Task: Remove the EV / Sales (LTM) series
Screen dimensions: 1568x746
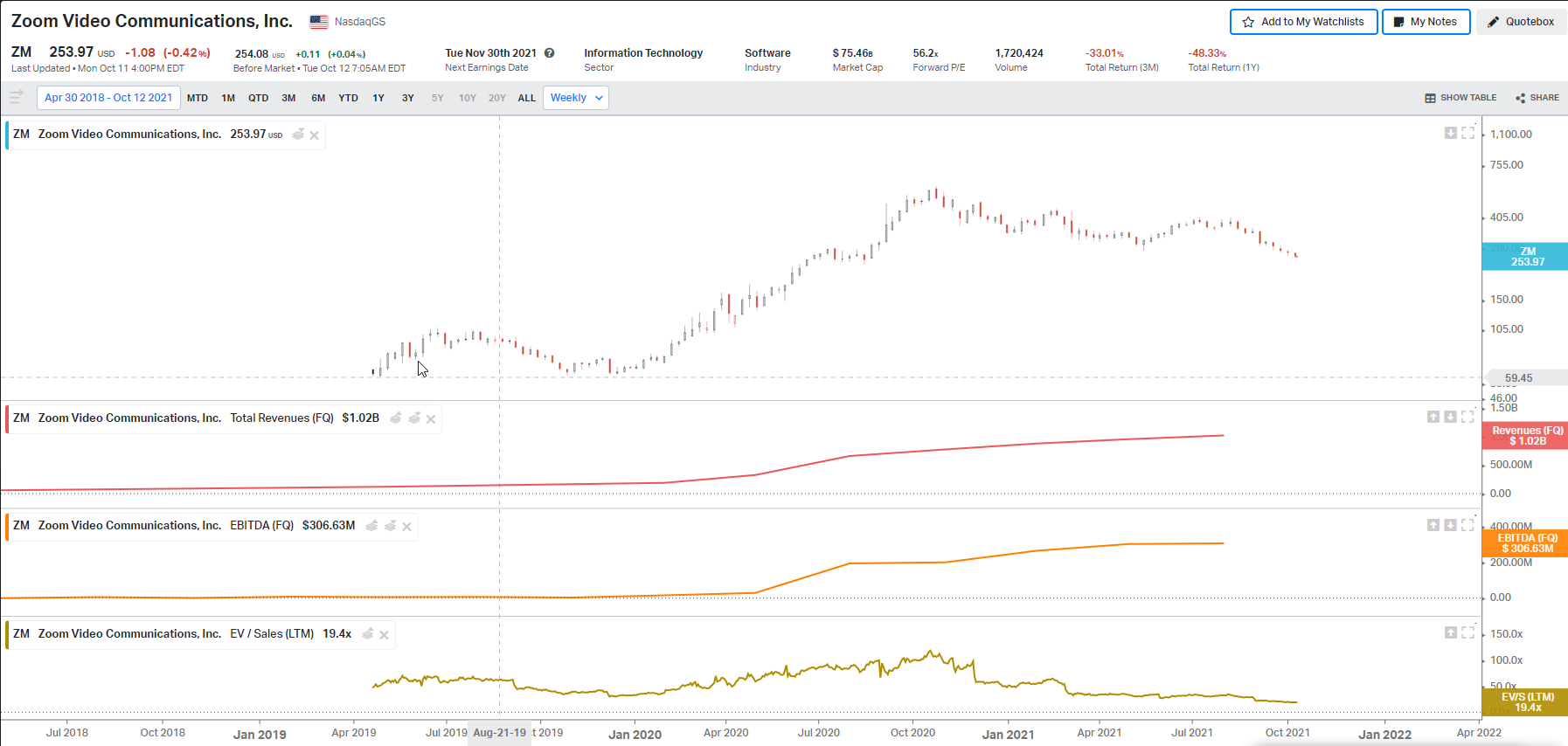Action: tap(384, 635)
